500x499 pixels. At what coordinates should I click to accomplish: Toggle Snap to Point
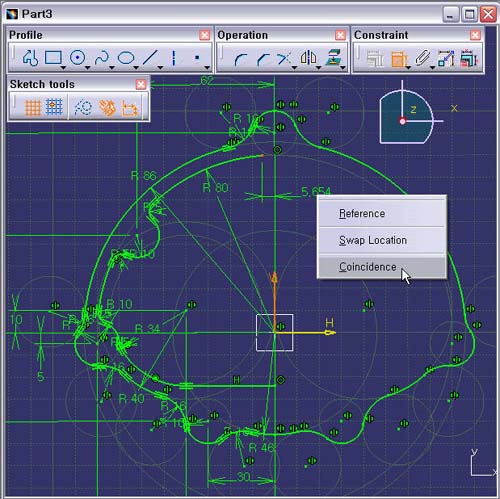point(54,107)
